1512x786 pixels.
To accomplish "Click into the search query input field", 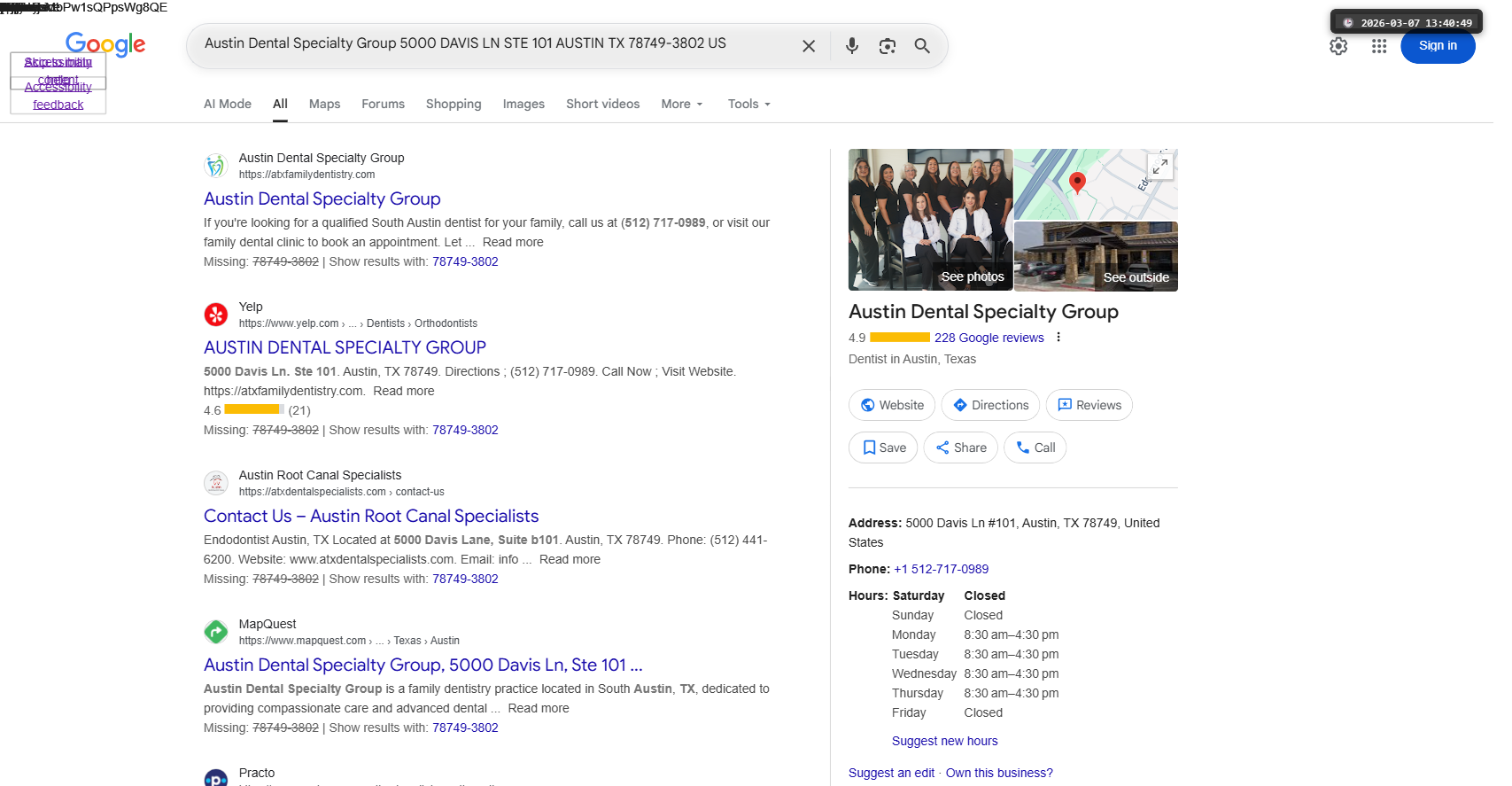I will pyautogui.click(x=496, y=44).
